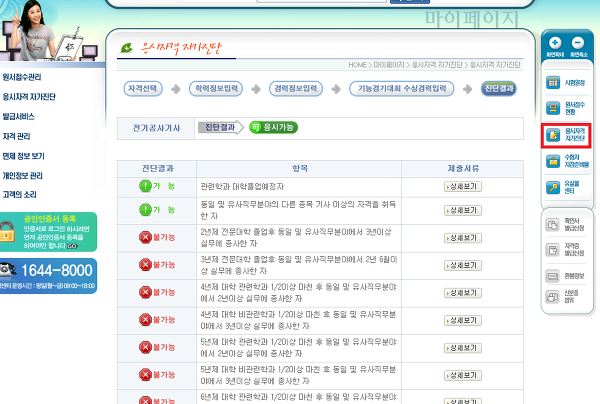Open 면제 정보 보기 in the left menu
The width and height of the screenshot is (600, 404).
click(x=23, y=156)
